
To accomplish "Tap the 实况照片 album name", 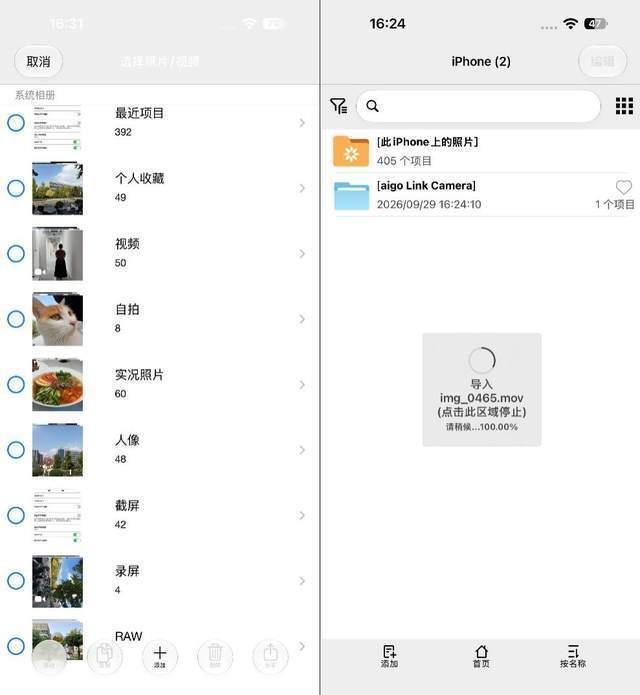I will click(x=139, y=375).
